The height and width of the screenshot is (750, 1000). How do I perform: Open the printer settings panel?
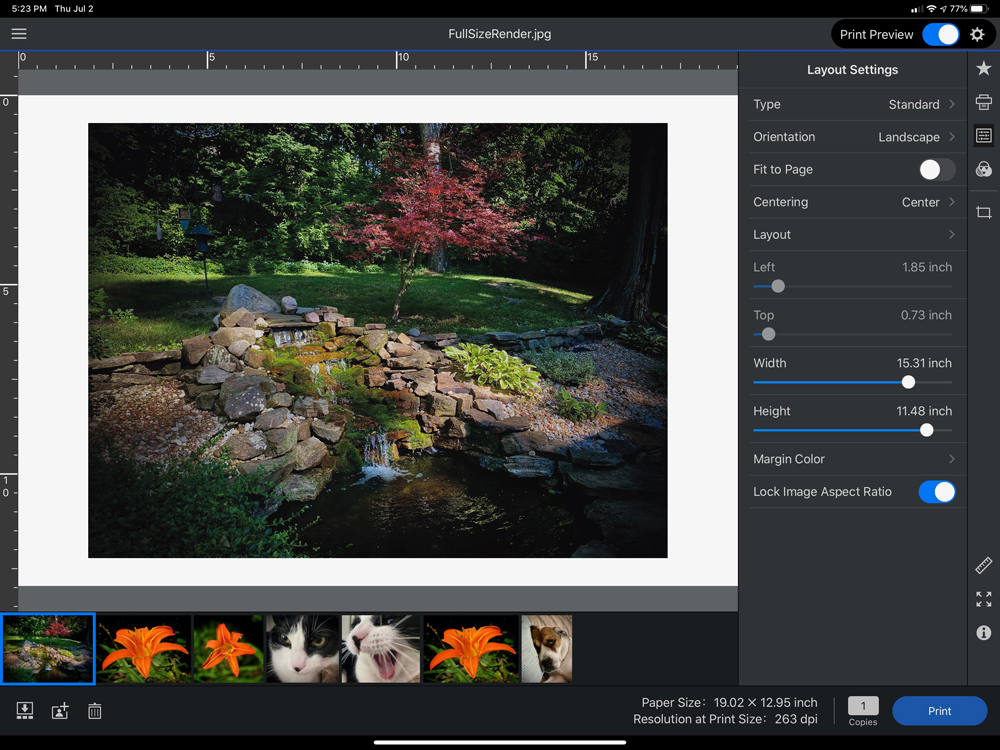pos(983,102)
